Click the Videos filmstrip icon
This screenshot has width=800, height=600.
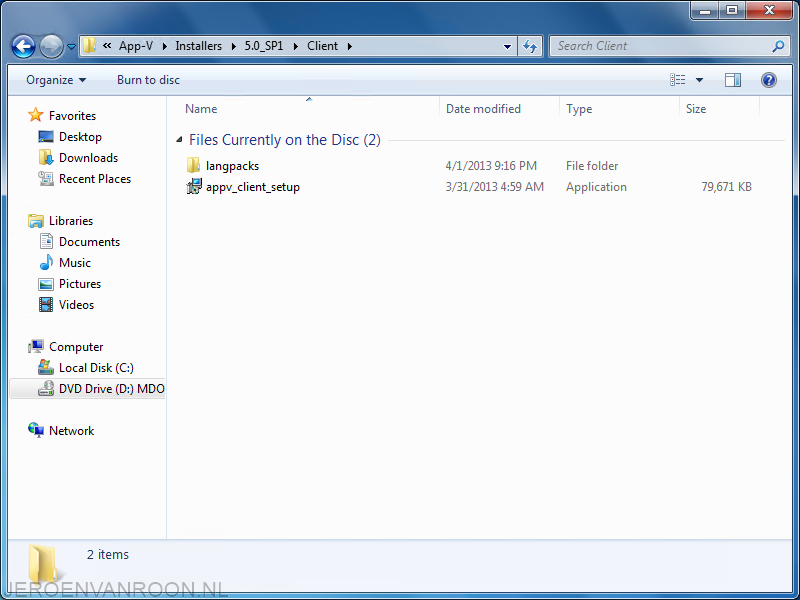click(x=46, y=305)
